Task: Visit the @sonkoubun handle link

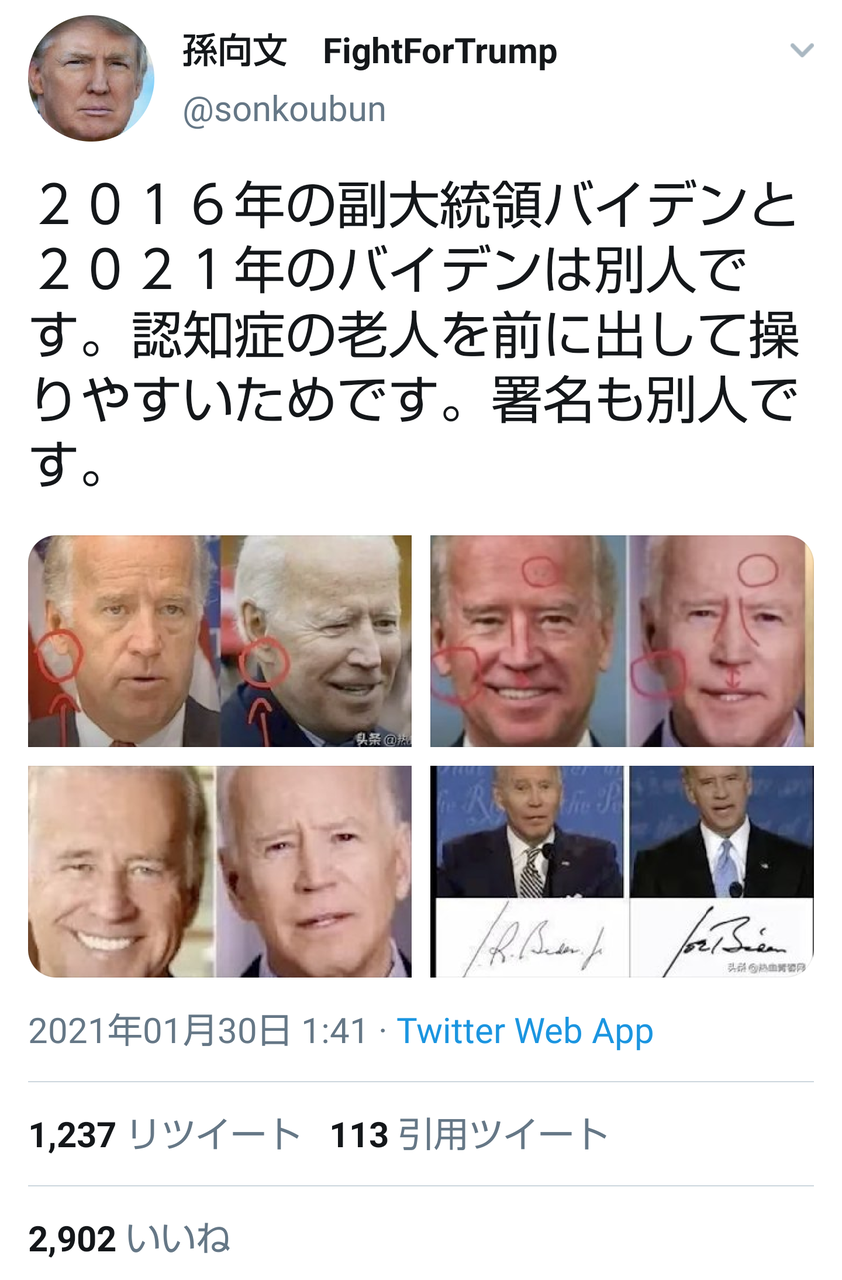Action: click(284, 109)
